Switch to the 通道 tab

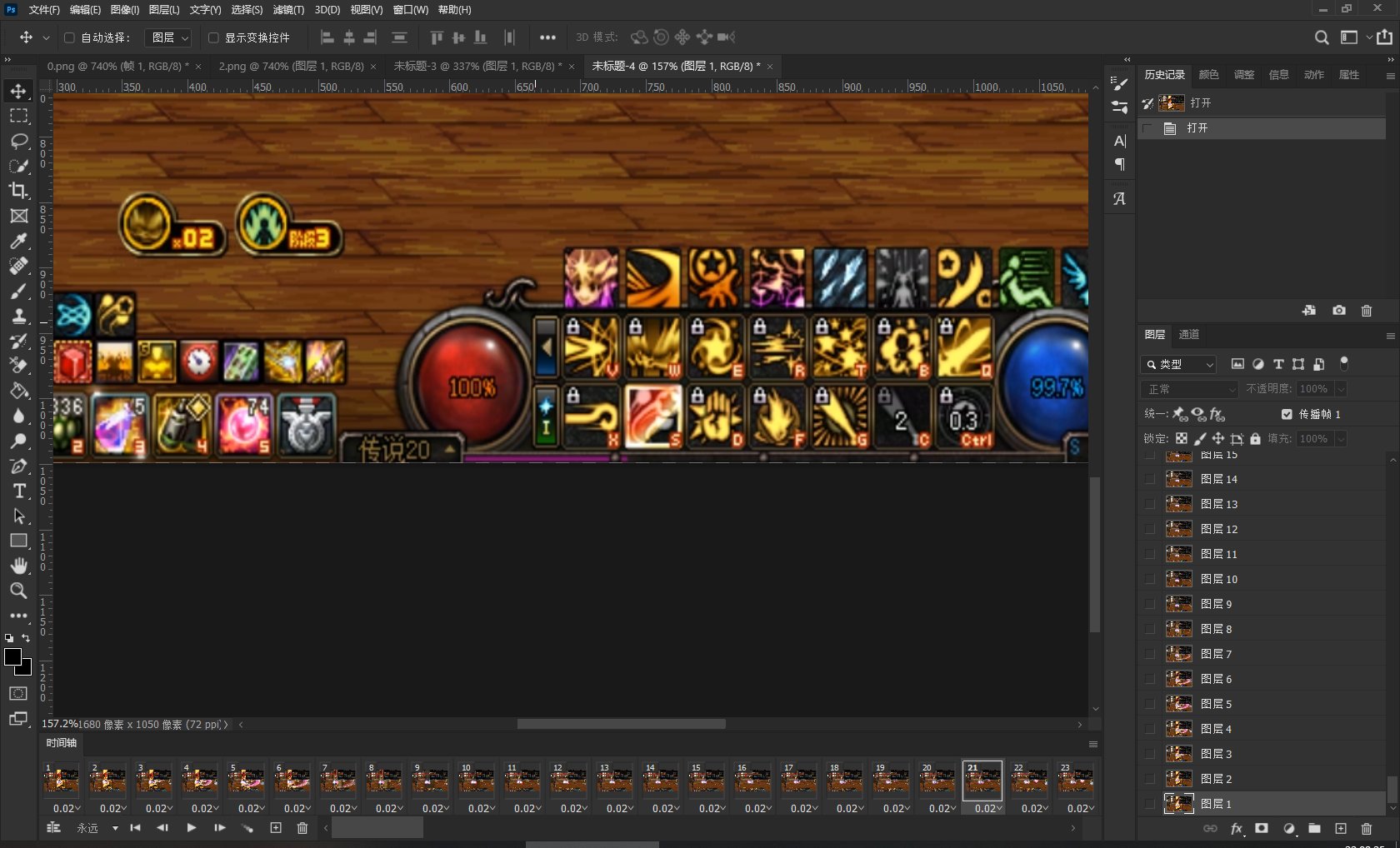click(1189, 334)
